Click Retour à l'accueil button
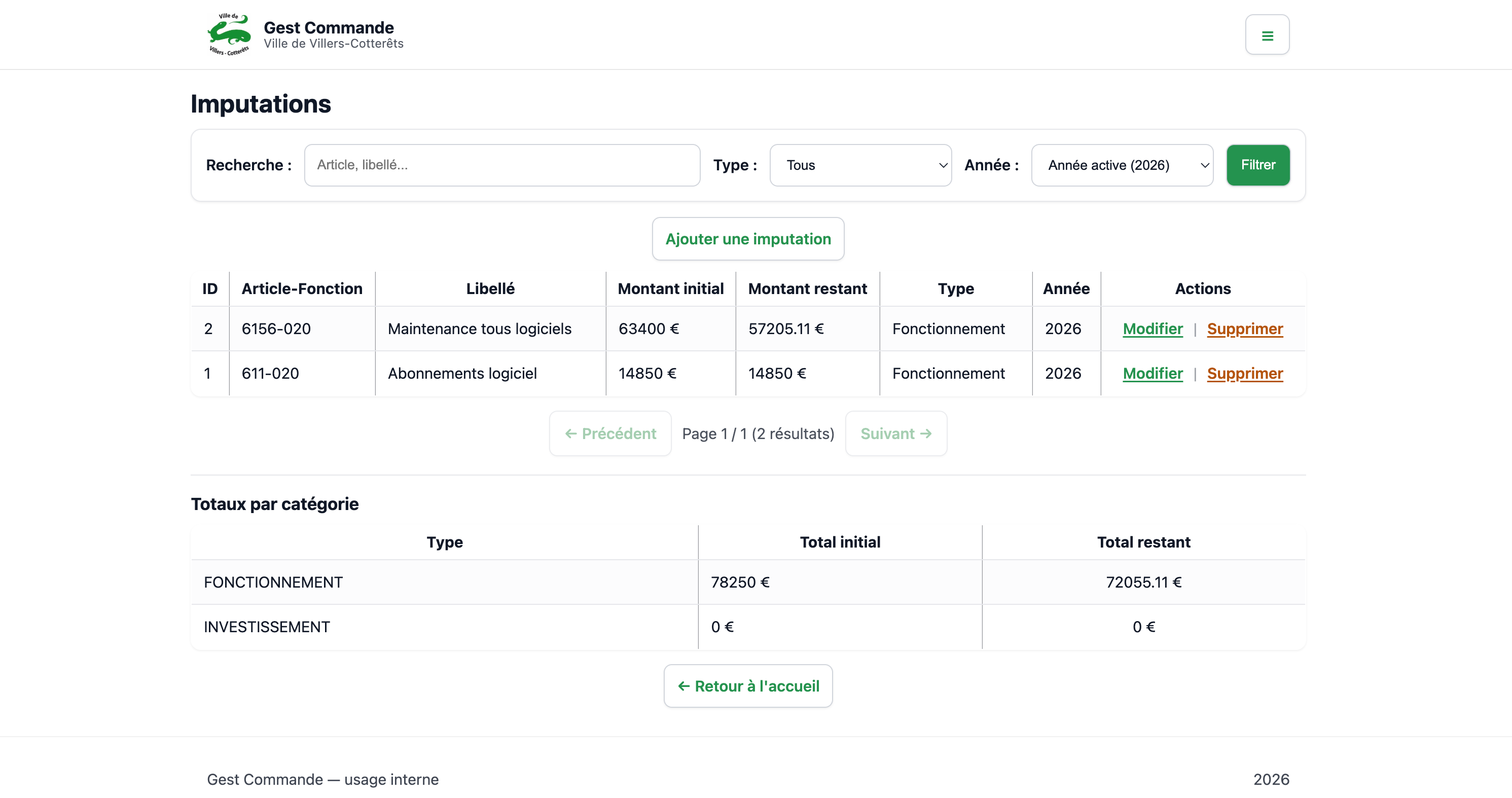The width and height of the screenshot is (1512, 798). pos(748,686)
